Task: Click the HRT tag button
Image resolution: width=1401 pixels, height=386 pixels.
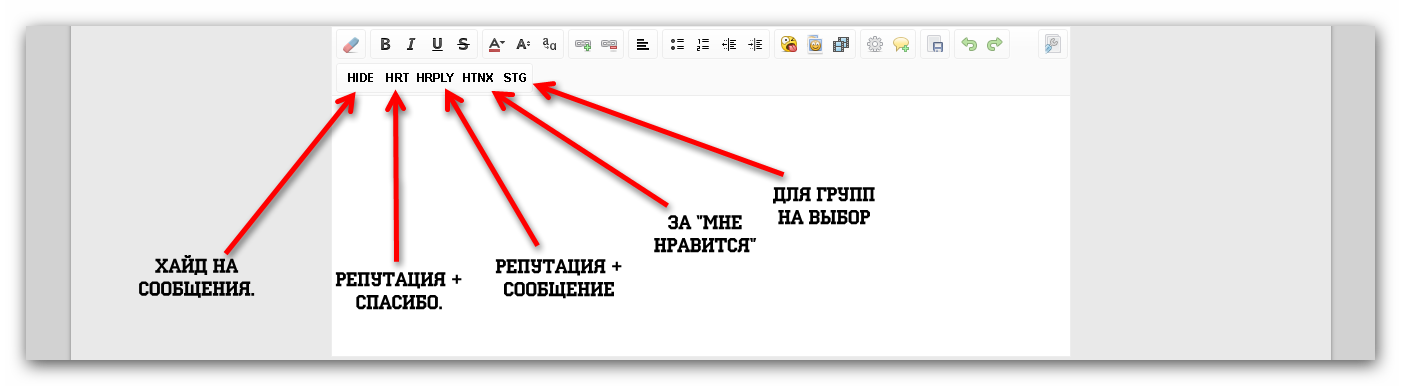Action: point(397,77)
